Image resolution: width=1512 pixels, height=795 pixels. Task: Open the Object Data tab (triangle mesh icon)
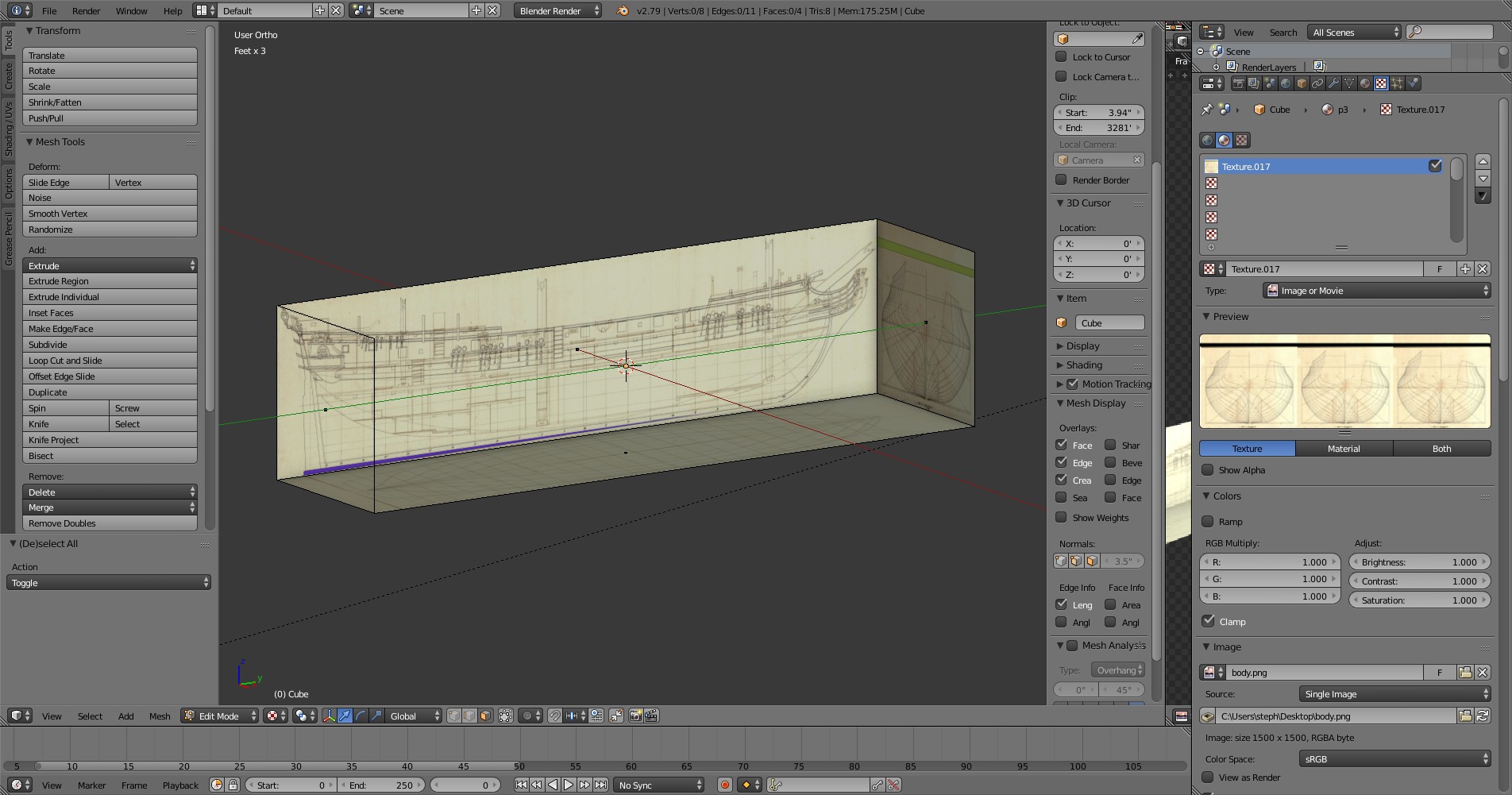click(x=1349, y=83)
